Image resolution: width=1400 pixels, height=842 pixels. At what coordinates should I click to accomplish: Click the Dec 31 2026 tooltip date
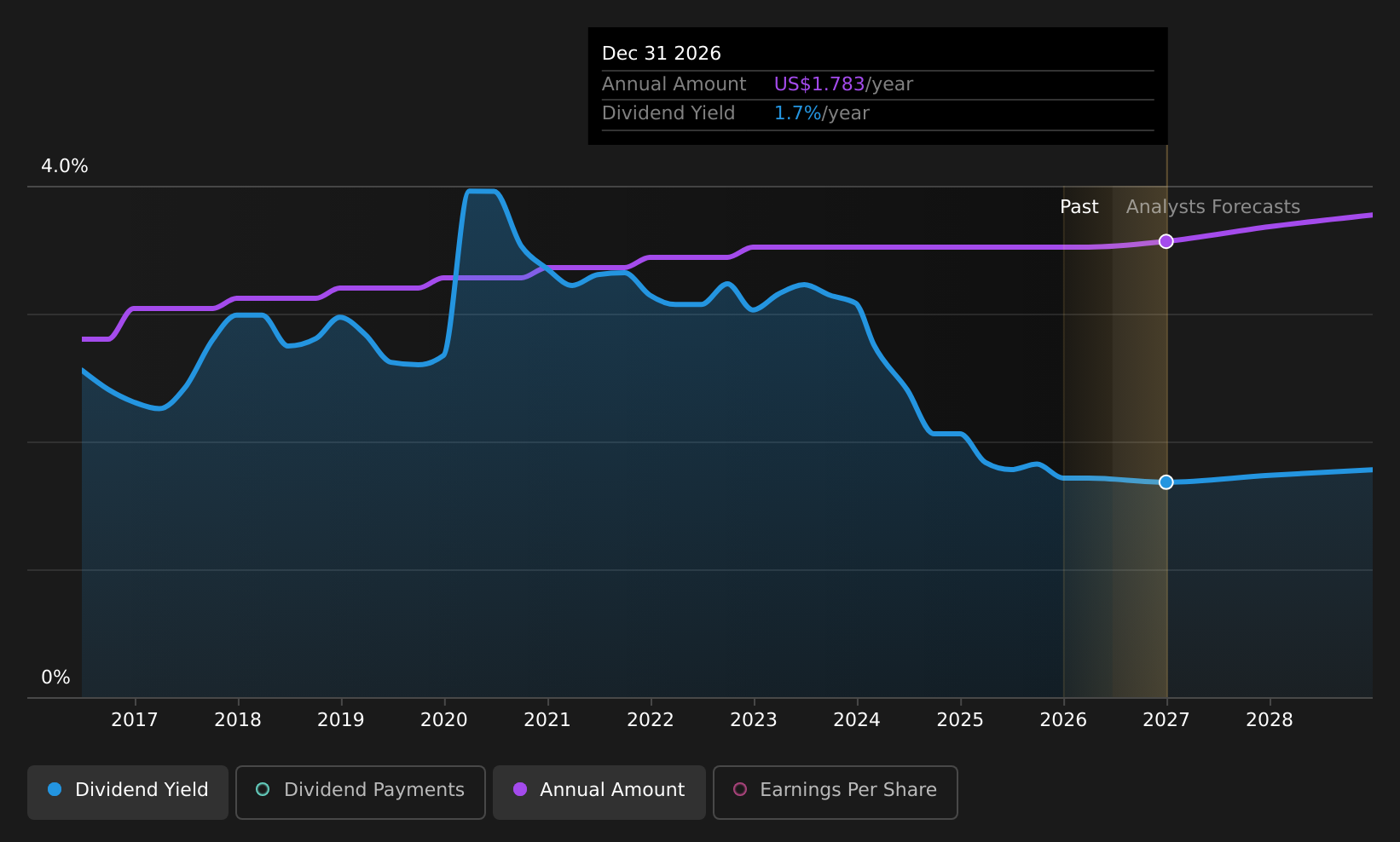[x=662, y=54]
